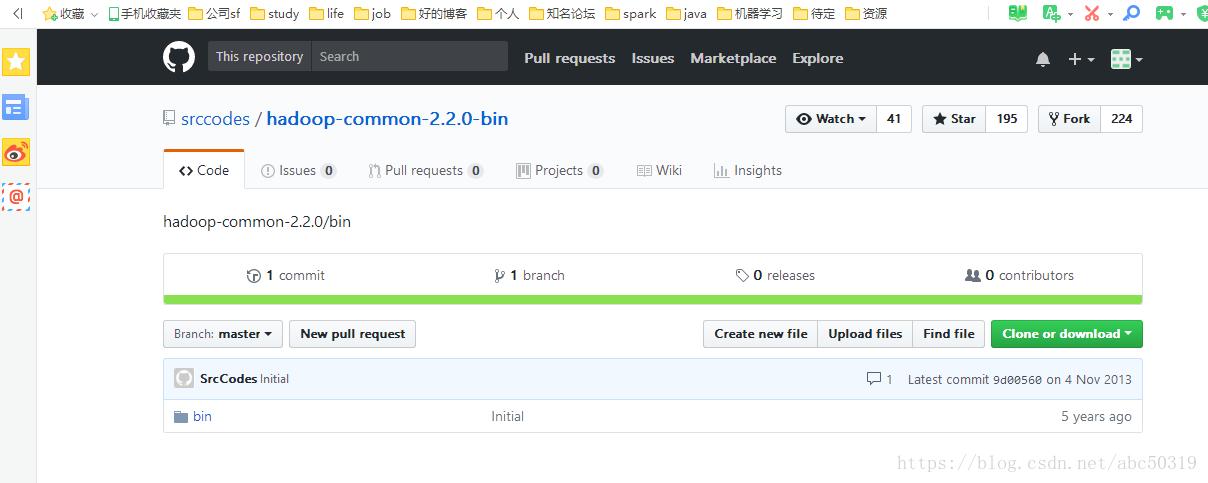Collapse the sidebar with the arrow icon
Viewport: 1208px width, 483px height.
(x=17, y=13)
